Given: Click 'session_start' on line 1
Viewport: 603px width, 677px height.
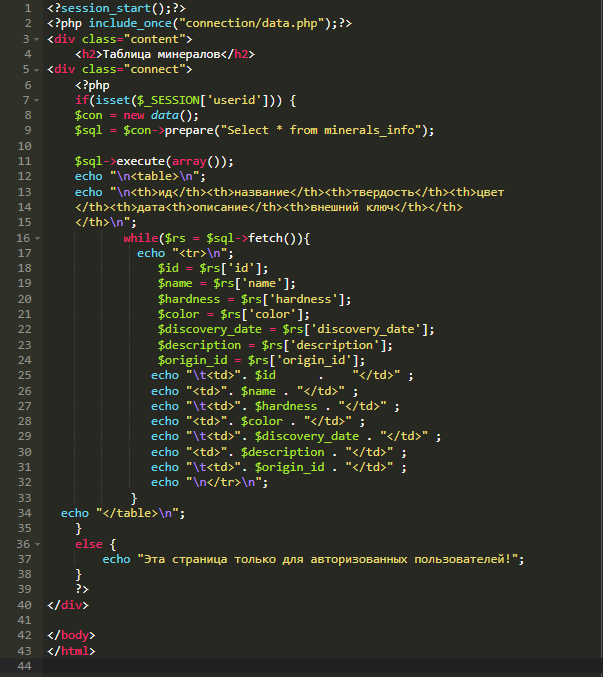Looking at the screenshot, I should click(x=106, y=8).
